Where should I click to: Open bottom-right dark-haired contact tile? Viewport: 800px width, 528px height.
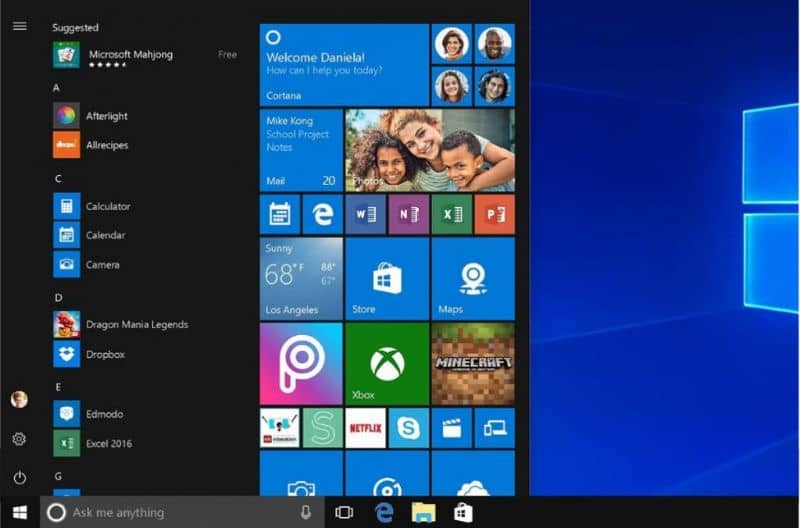click(x=494, y=87)
